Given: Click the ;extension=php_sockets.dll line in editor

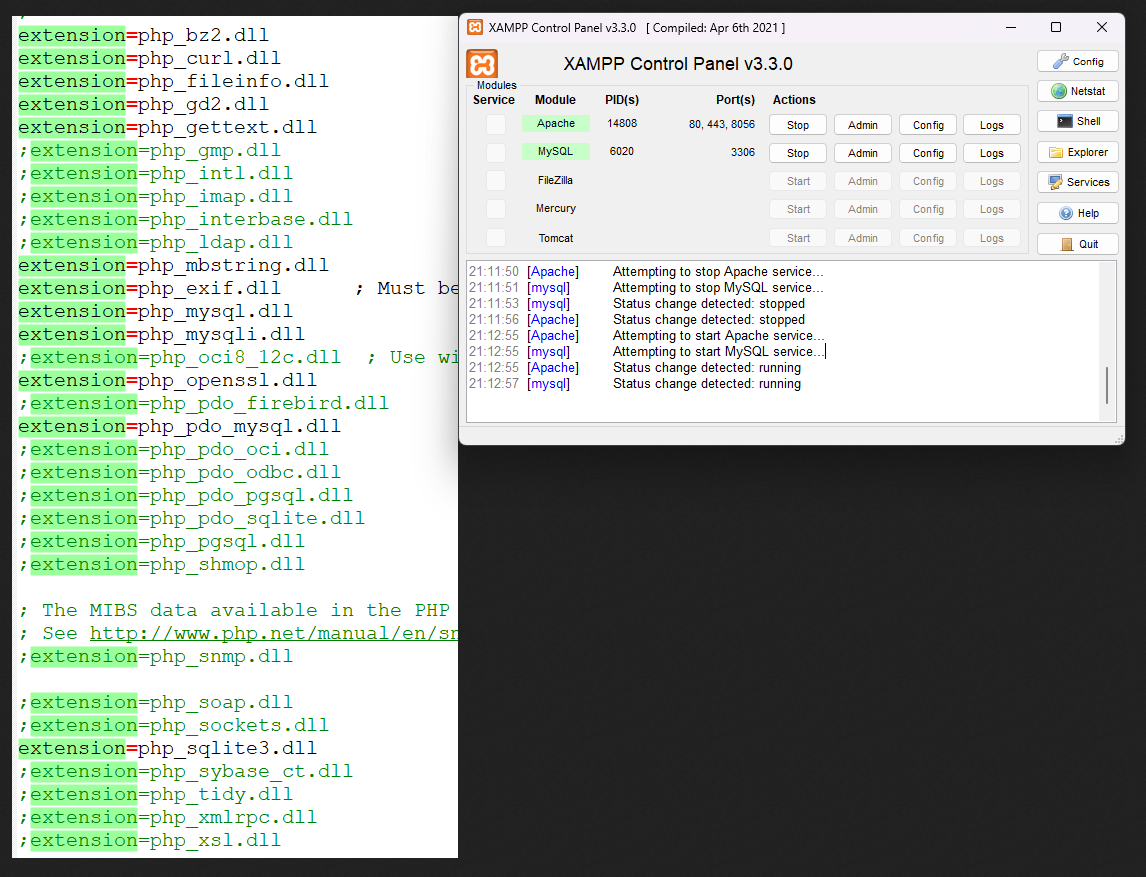Looking at the screenshot, I should (174, 725).
